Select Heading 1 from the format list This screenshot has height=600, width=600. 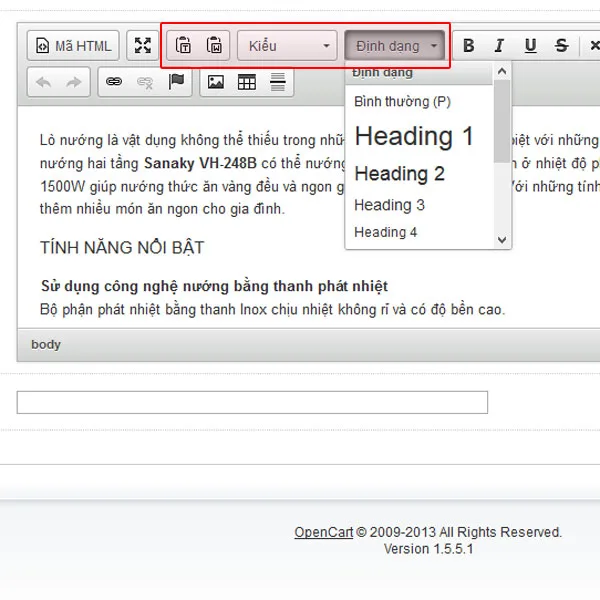click(x=414, y=137)
